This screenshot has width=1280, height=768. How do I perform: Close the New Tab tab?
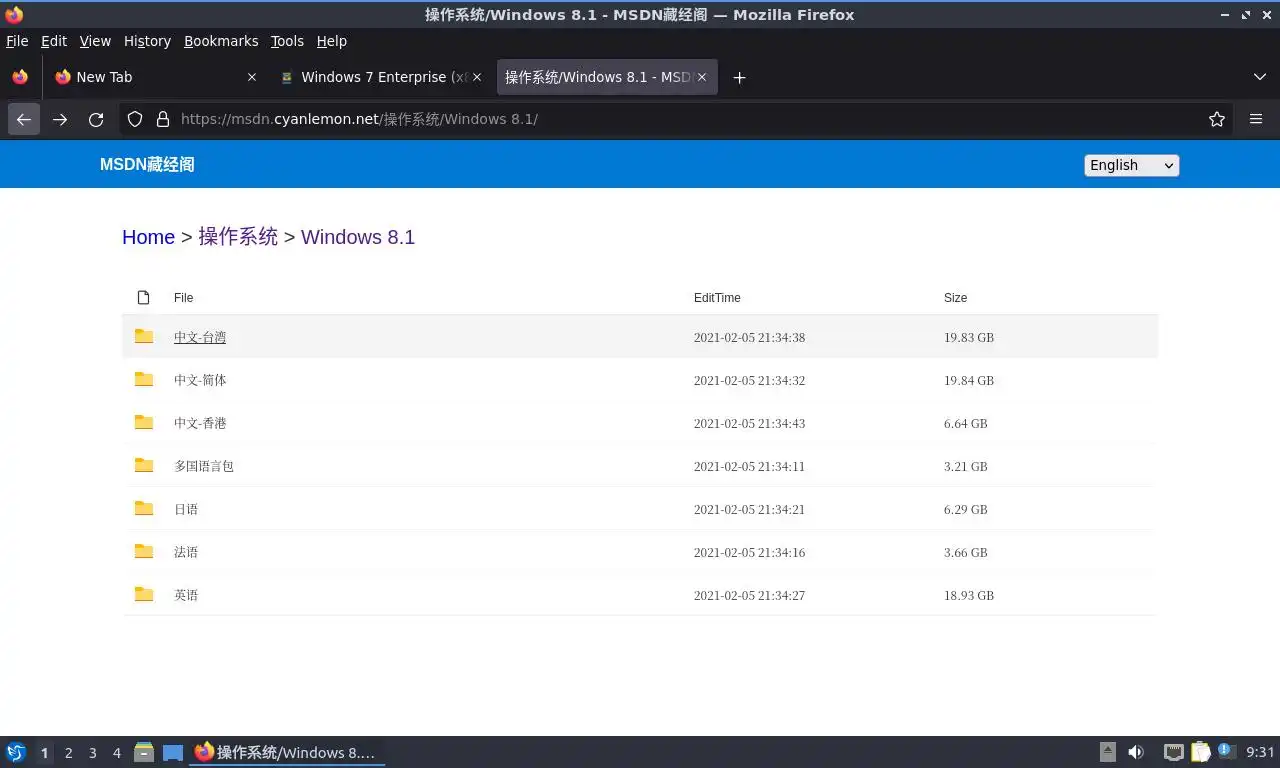coord(252,77)
